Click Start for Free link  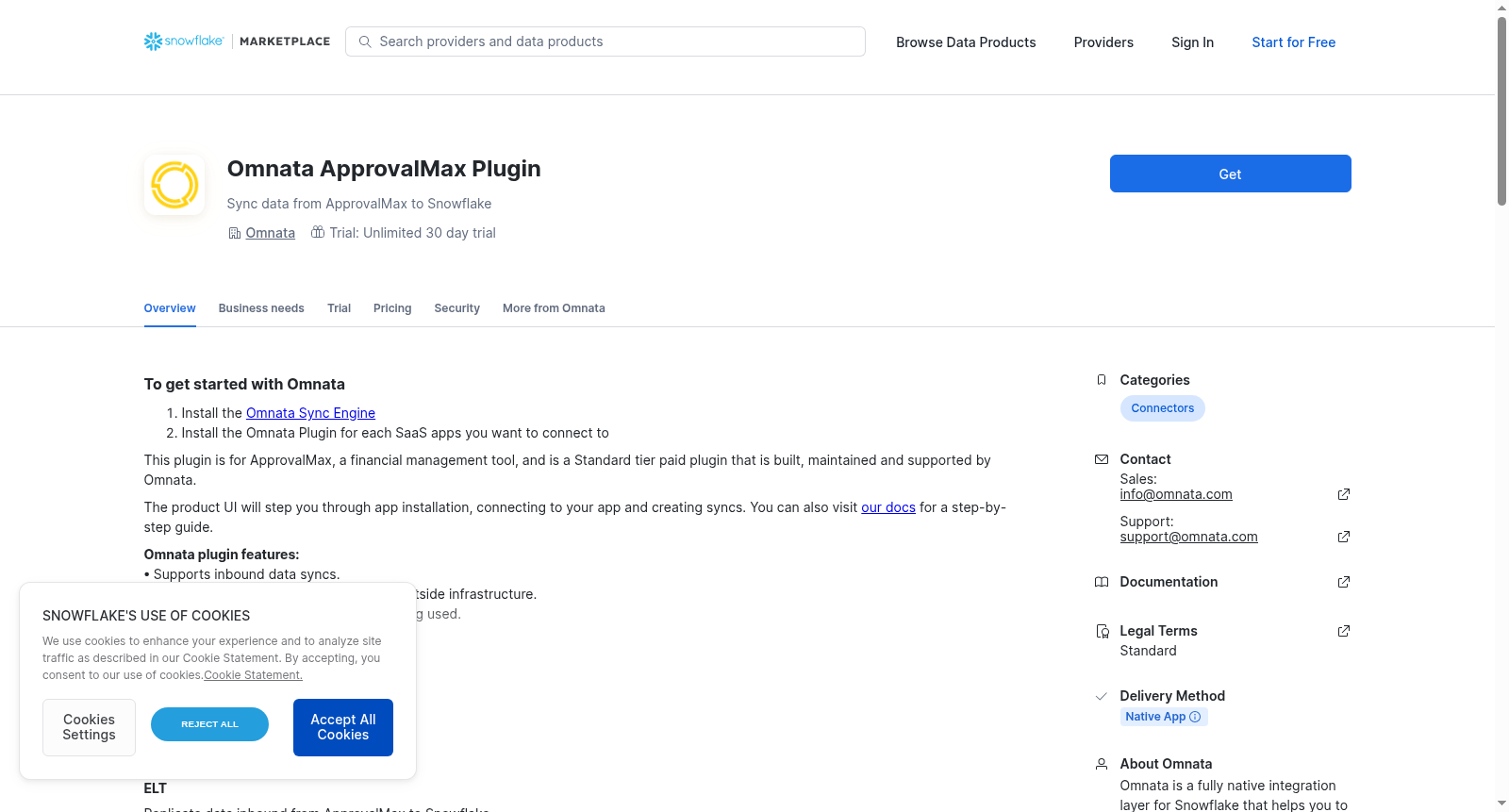point(1294,42)
